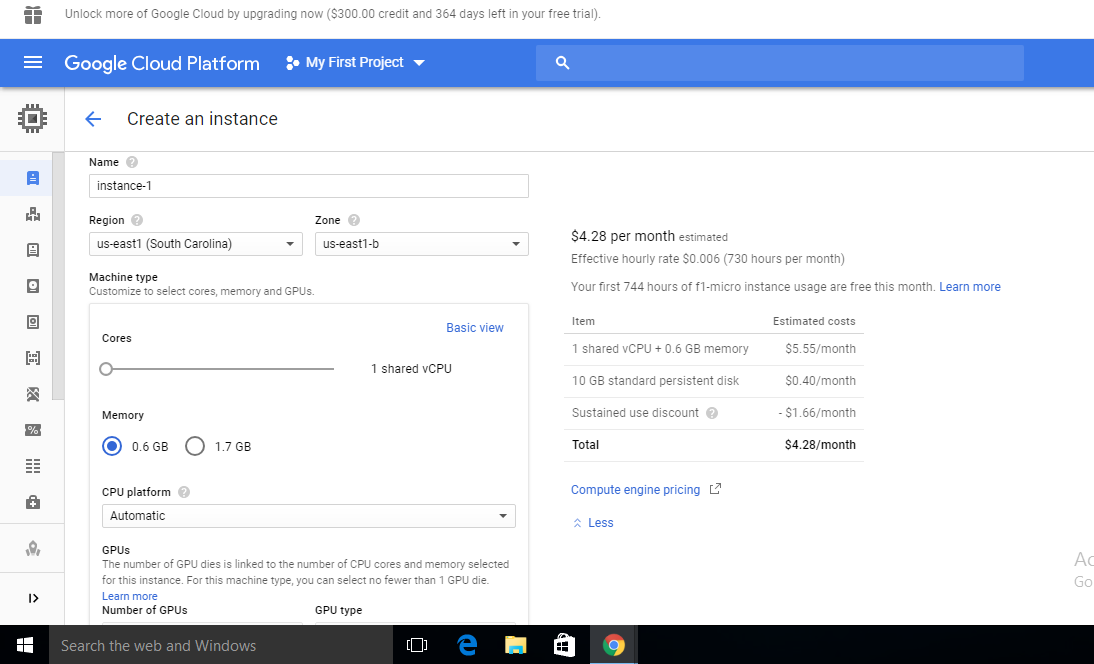Expand the sidebar with the arrow icon
Image resolution: width=1094 pixels, height=664 pixels.
click(32, 598)
